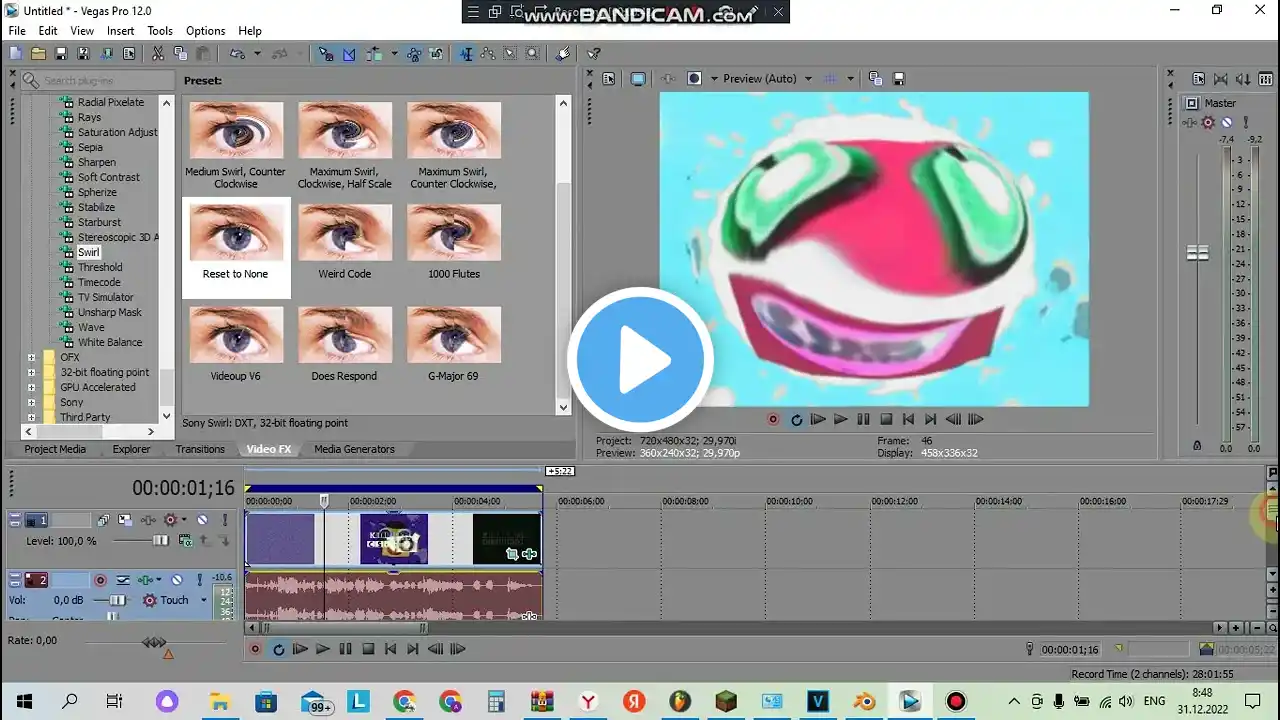Expand the OFX plug-in folder
Image resolution: width=1280 pixels, height=720 pixels.
pyautogui.click(x=32, y=357)
